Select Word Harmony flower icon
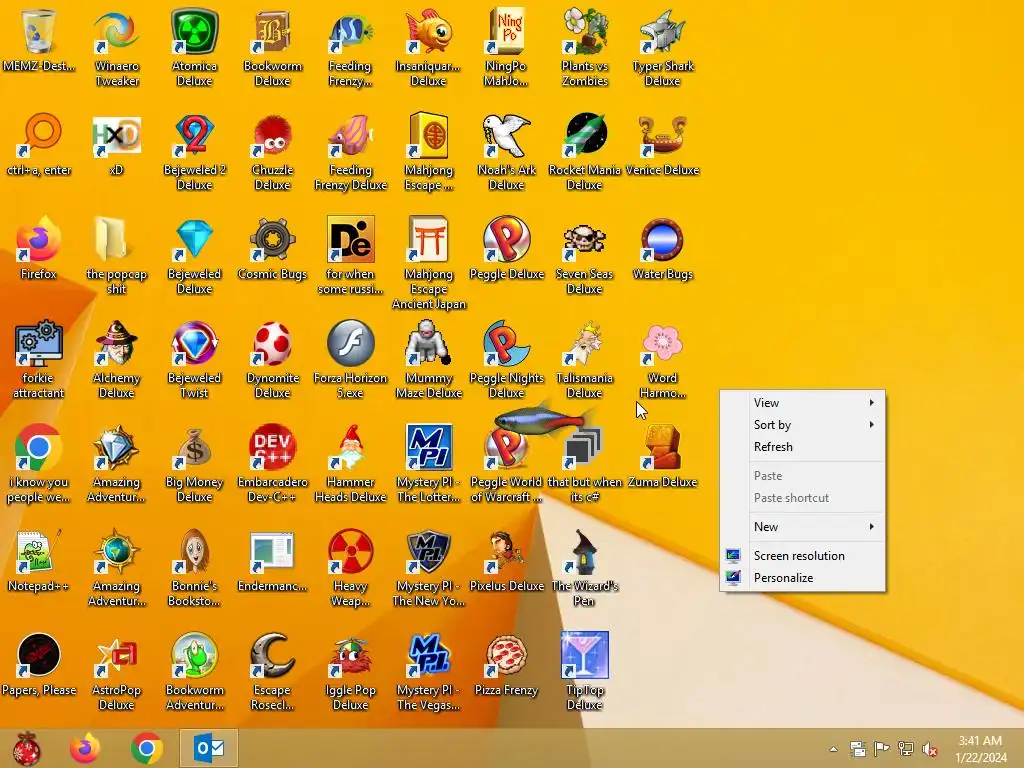 point(662,343)
